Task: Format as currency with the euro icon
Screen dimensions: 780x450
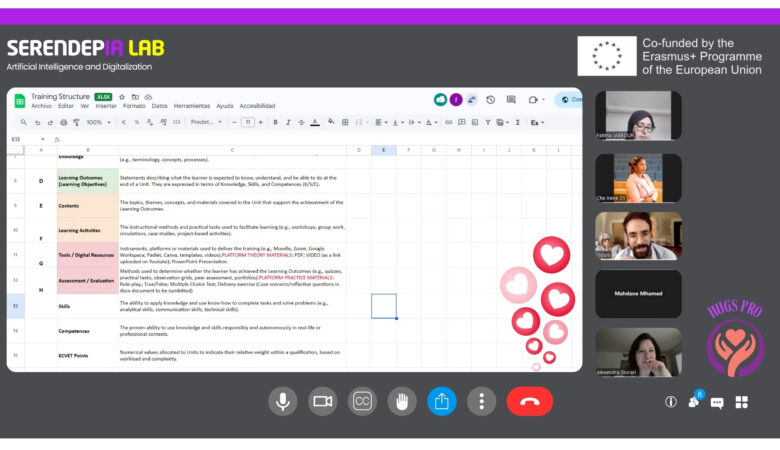Action: tap(123, 122)
